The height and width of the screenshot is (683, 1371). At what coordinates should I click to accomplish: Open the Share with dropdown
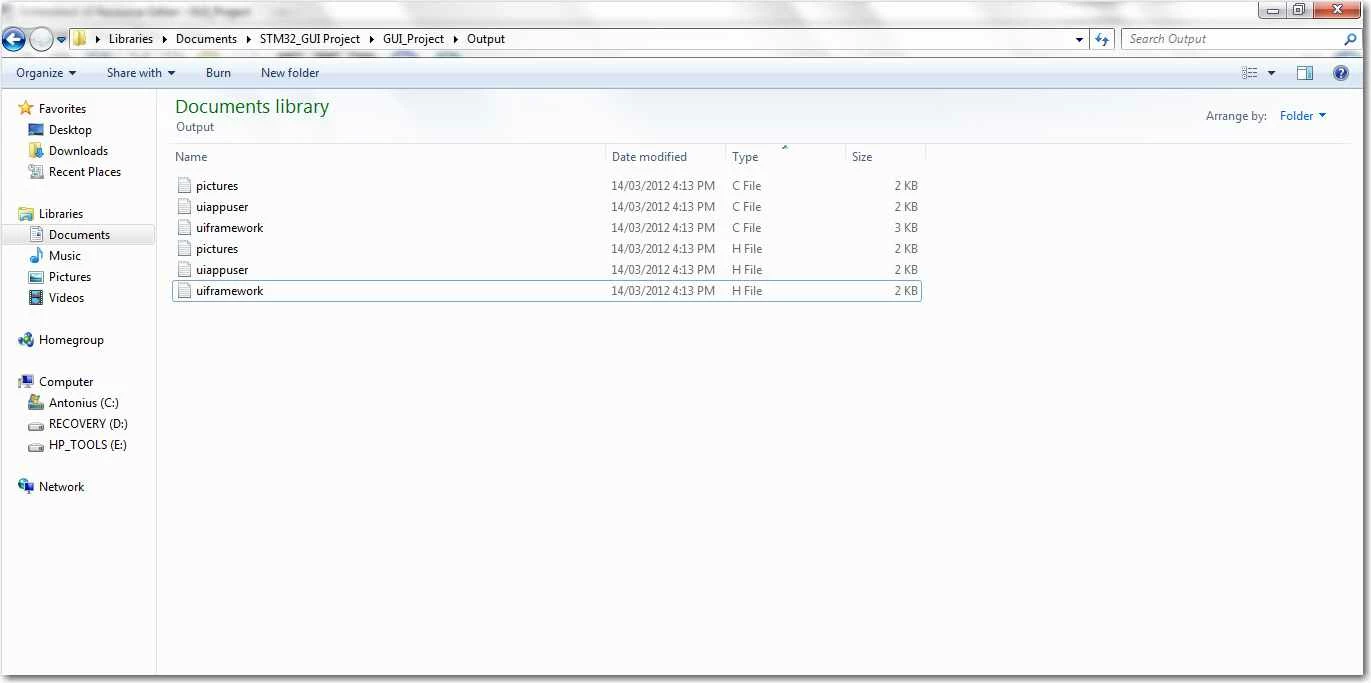click(141, 73)
